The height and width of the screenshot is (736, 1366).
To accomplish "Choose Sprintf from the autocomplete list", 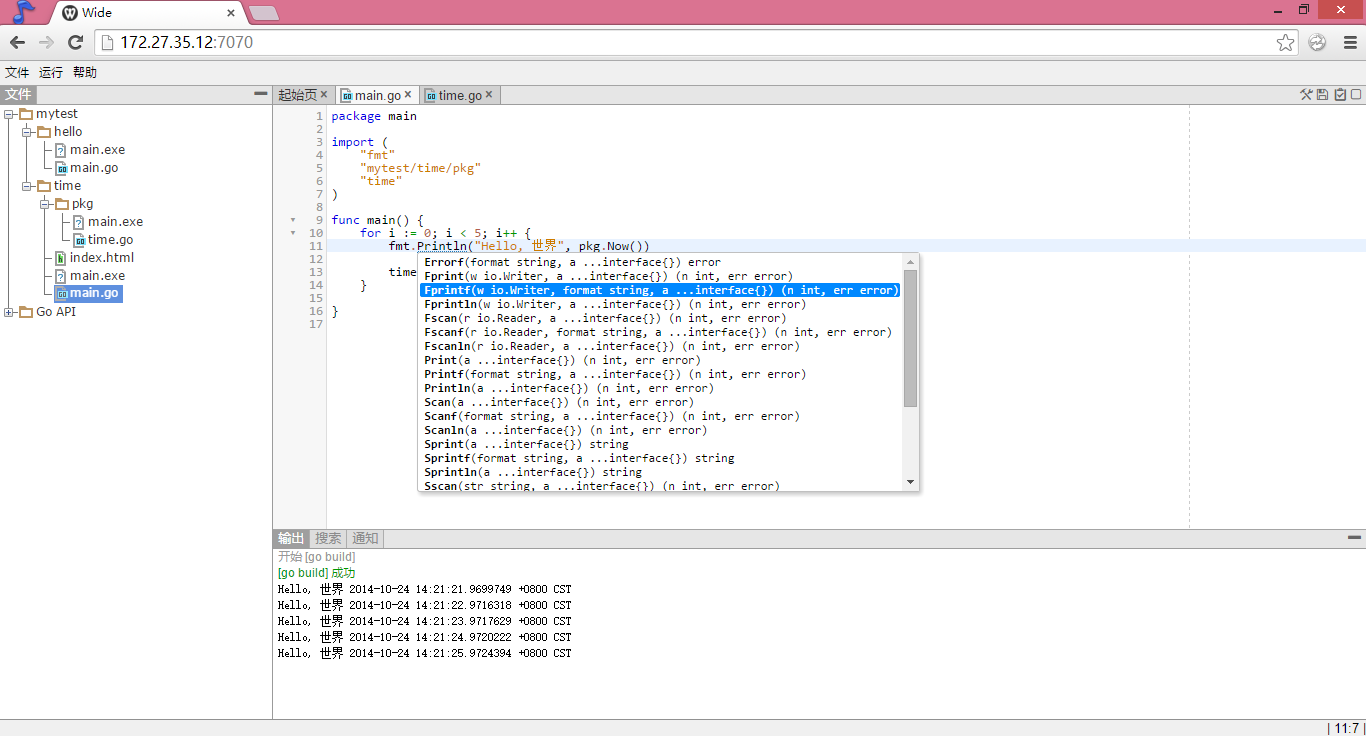I will coord(660,458).
